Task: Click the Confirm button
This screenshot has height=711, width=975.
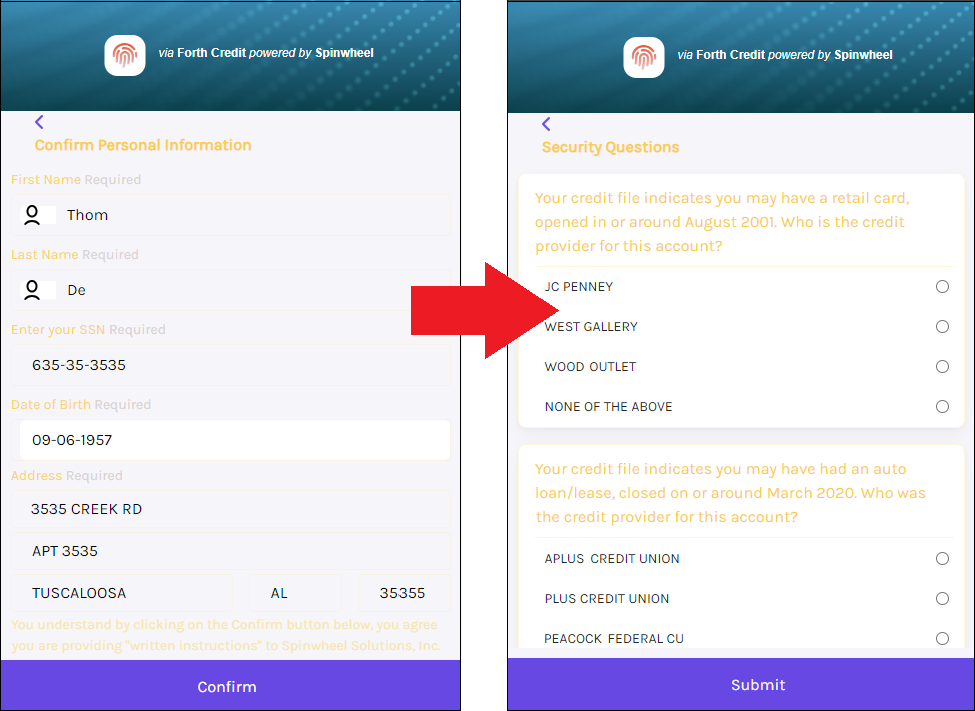Action: pos(227,686)
